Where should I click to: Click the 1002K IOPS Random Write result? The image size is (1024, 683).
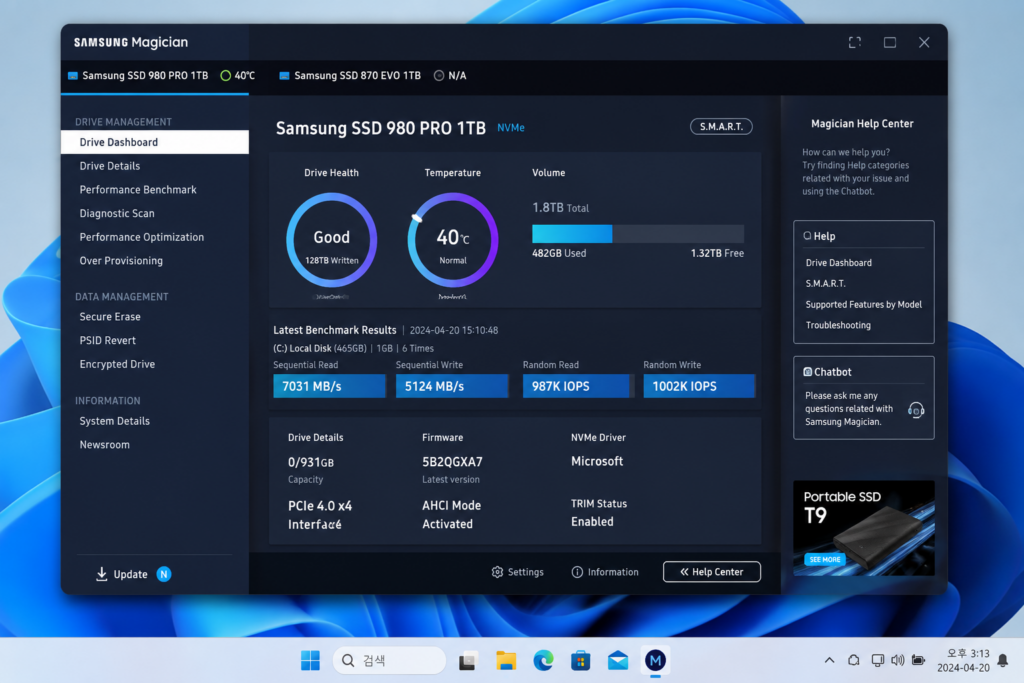tap(699, 386)
